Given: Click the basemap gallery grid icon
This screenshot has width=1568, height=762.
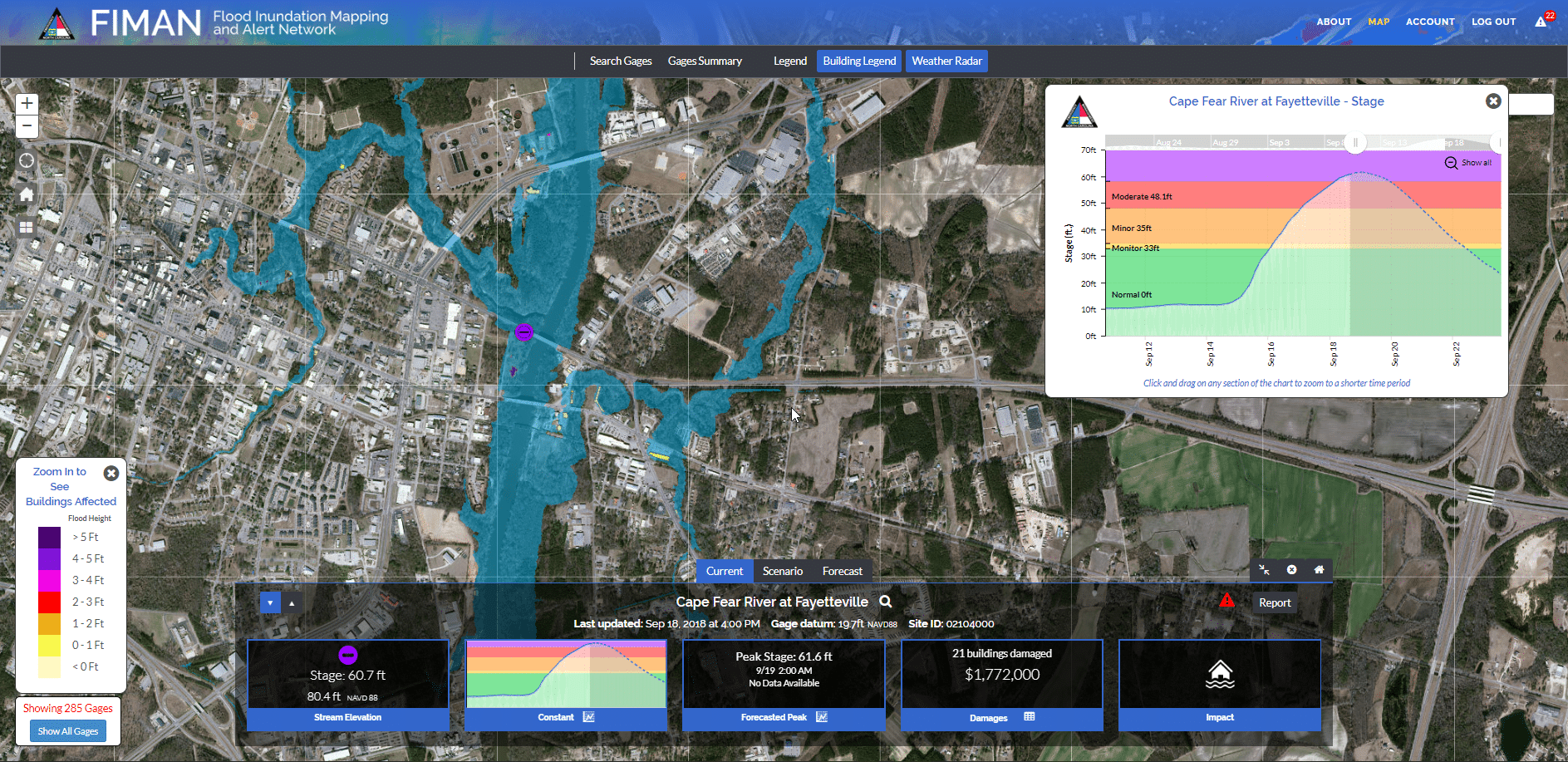Looking at the screenshot, I should tap(27, 227).
